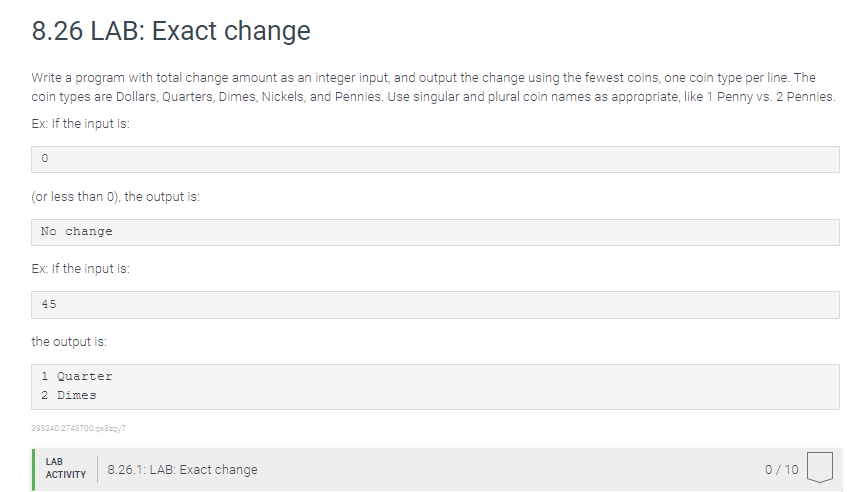Open the 8.26.1: LAB: Exact change activity

[182, 470]
